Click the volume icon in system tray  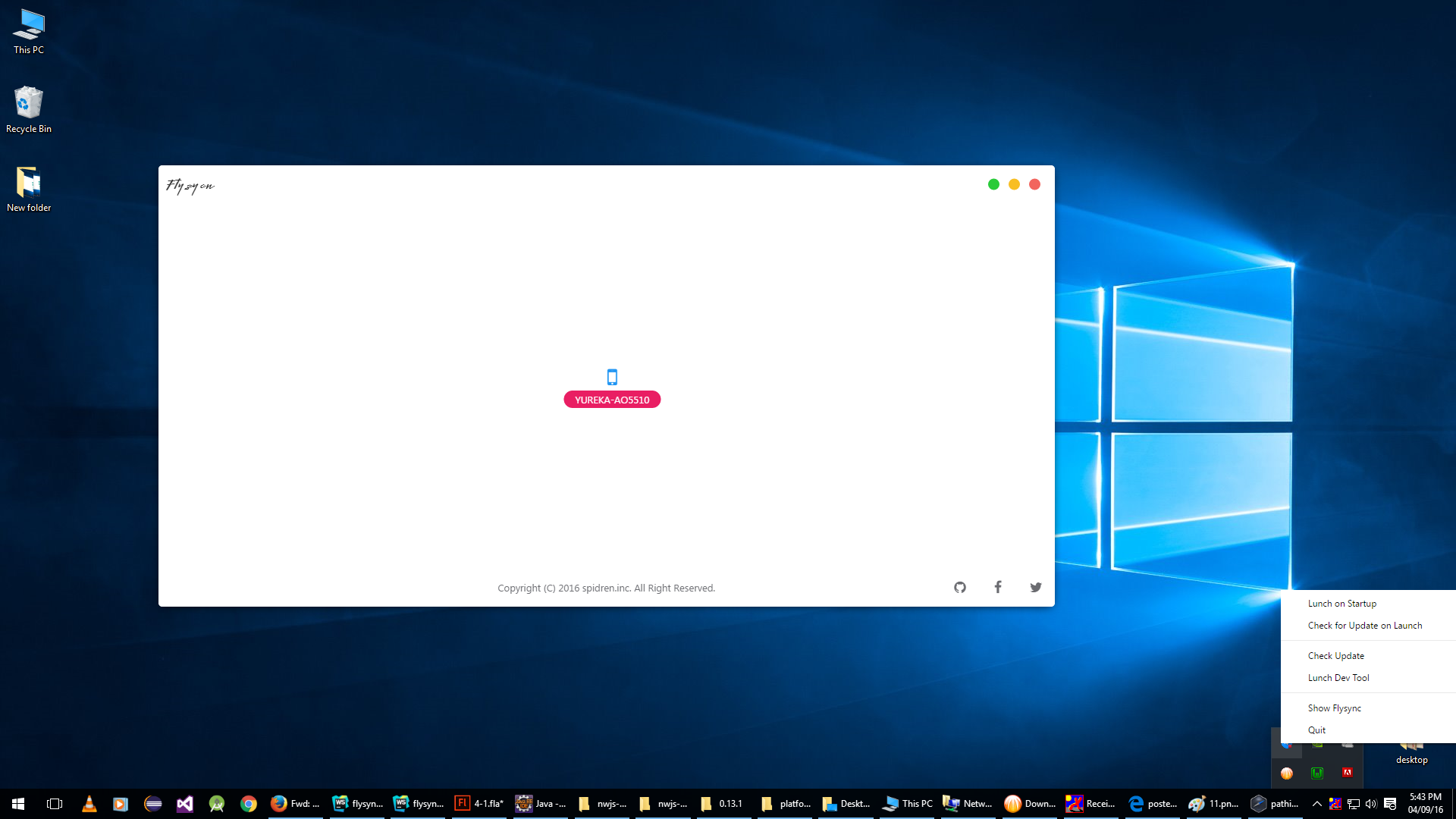pos(1371,804)
